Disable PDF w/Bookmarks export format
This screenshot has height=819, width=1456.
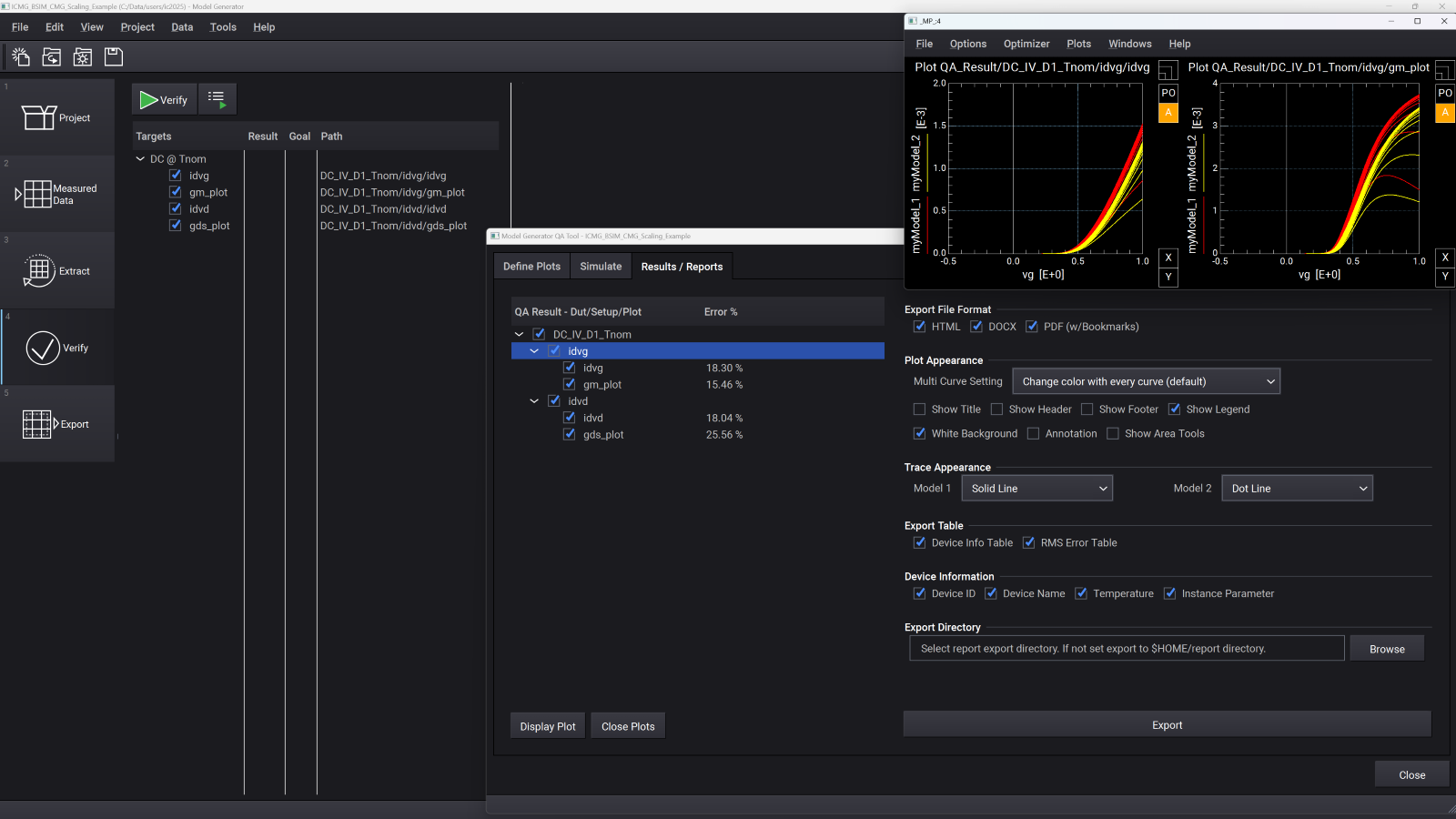tap(1033, 326)
